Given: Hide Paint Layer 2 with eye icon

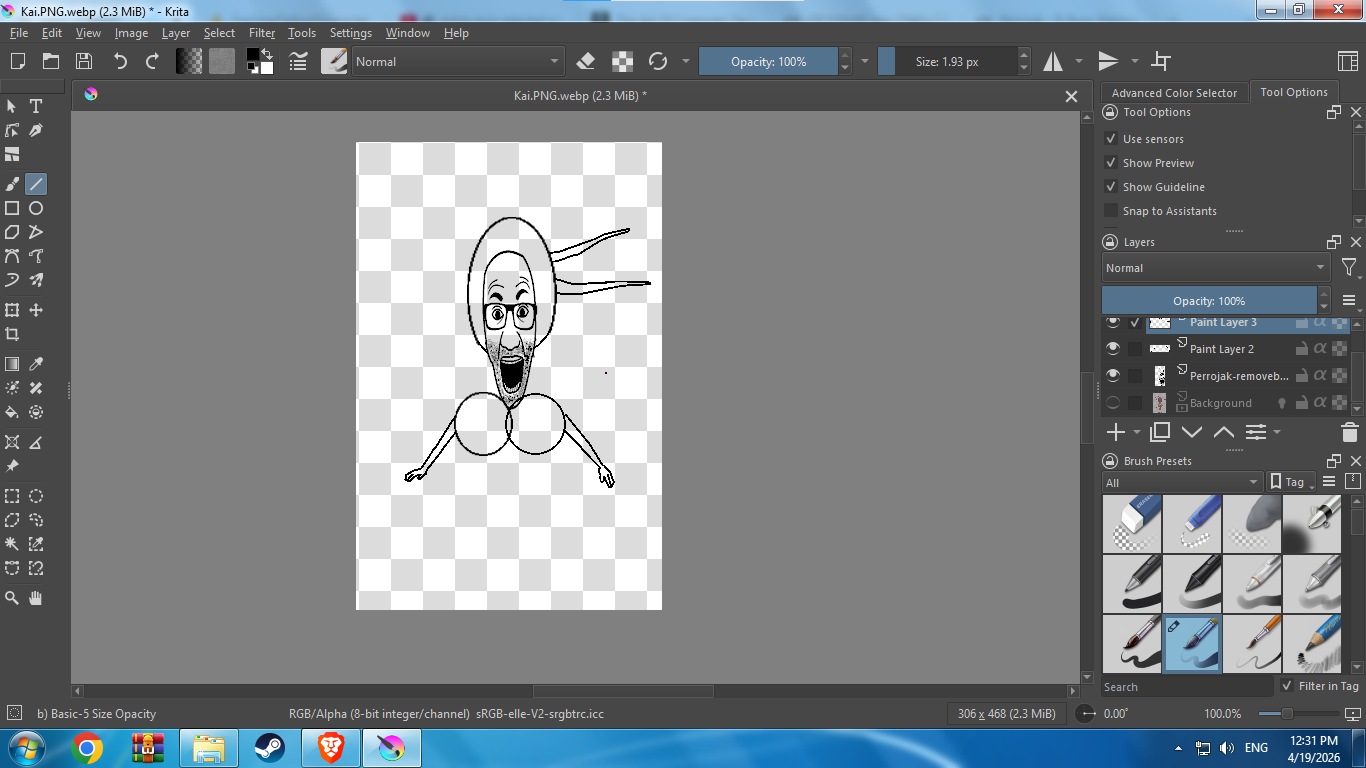Looking at the screenshot, I should point(1113,349).
